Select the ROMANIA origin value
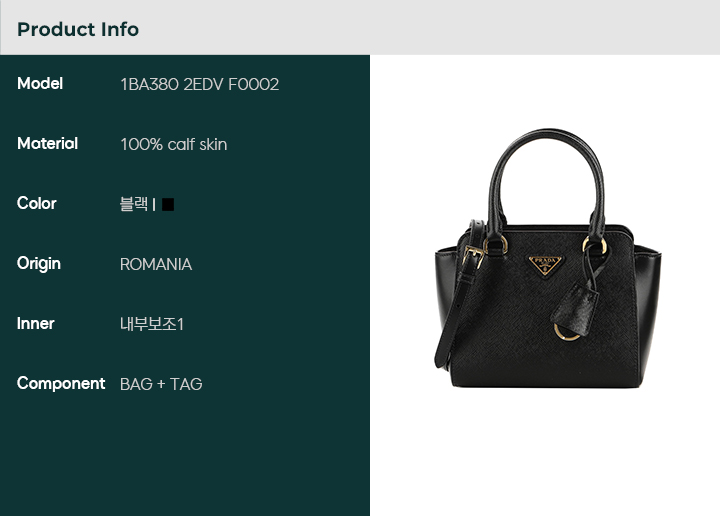Image resolution: width=720 pixels, height=516 pixels. (156, 264)
